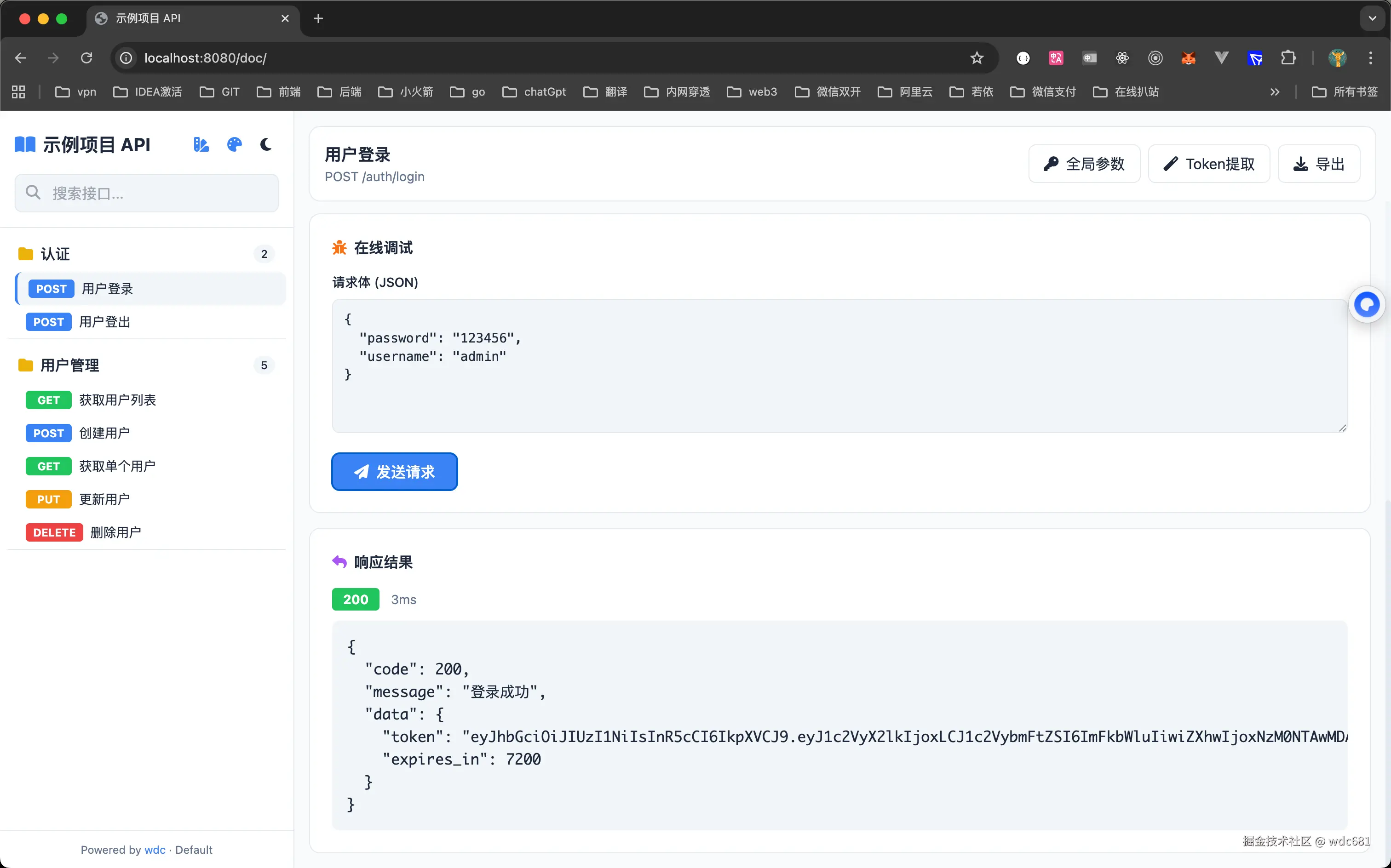Open the theme color palette icon
This screenshot has width=1391, height=868.
click(234, 145)
